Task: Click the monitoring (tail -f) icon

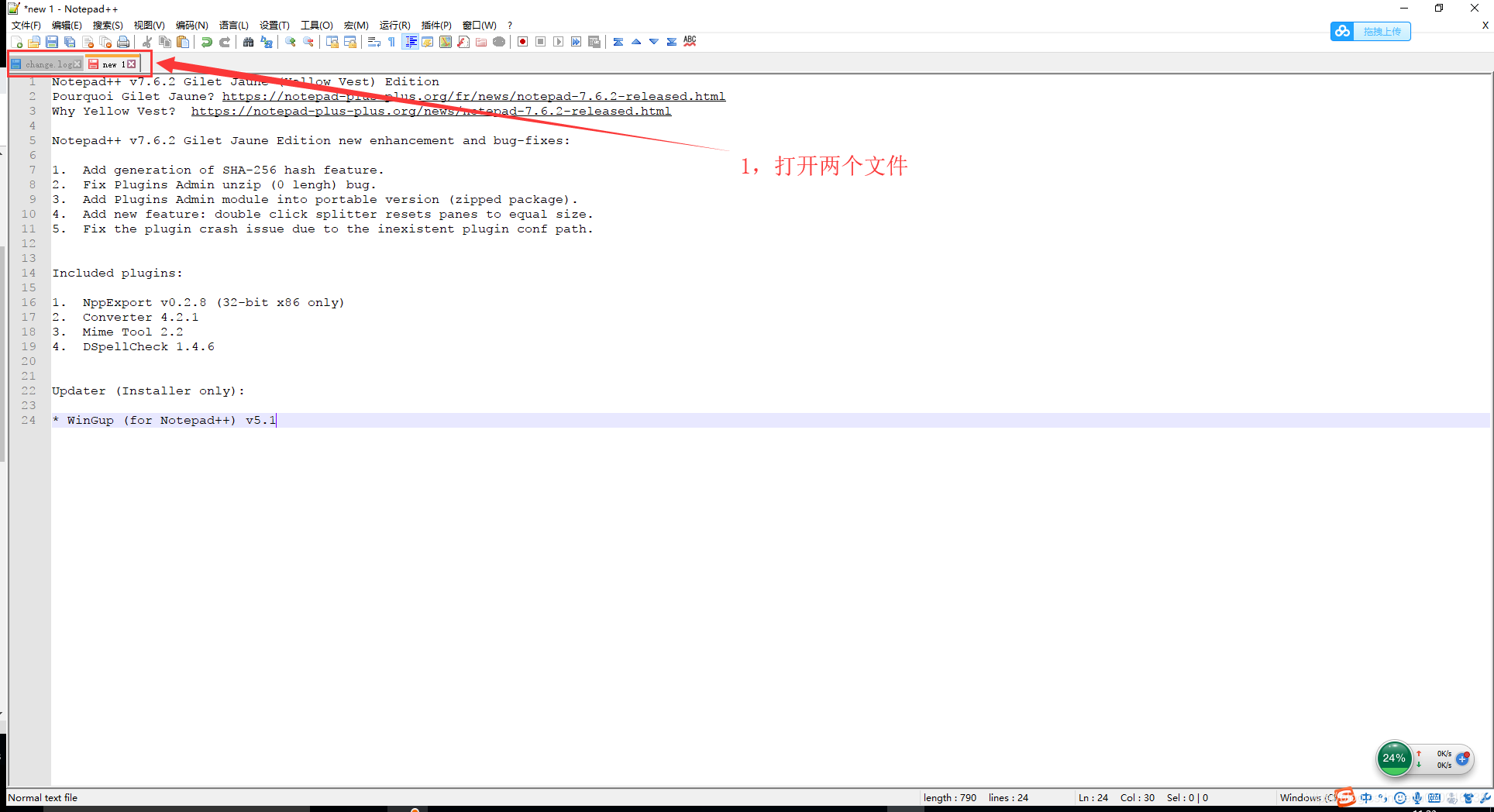Action: click(499, 42)
